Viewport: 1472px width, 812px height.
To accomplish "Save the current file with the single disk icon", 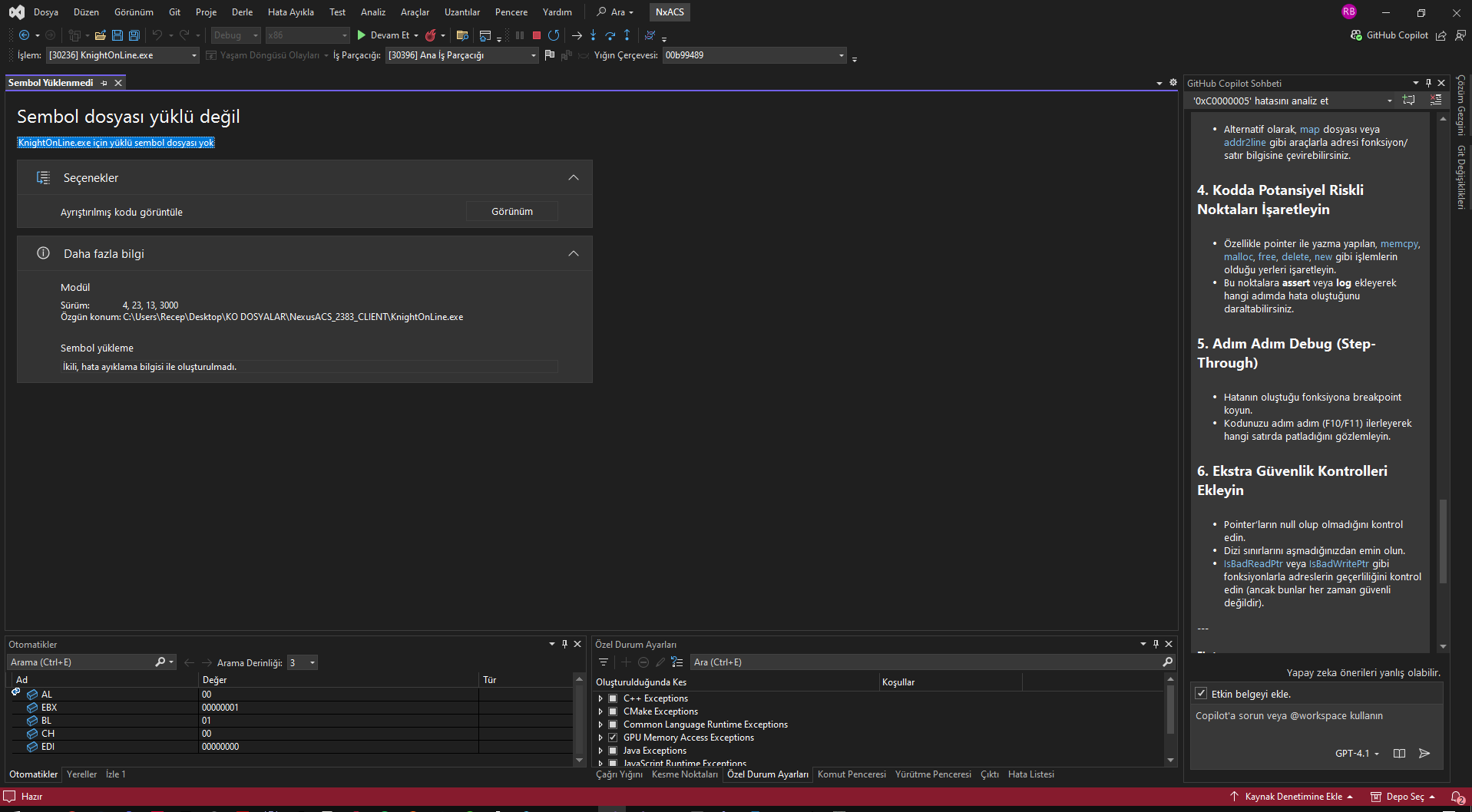I will (x=117, y=35).
